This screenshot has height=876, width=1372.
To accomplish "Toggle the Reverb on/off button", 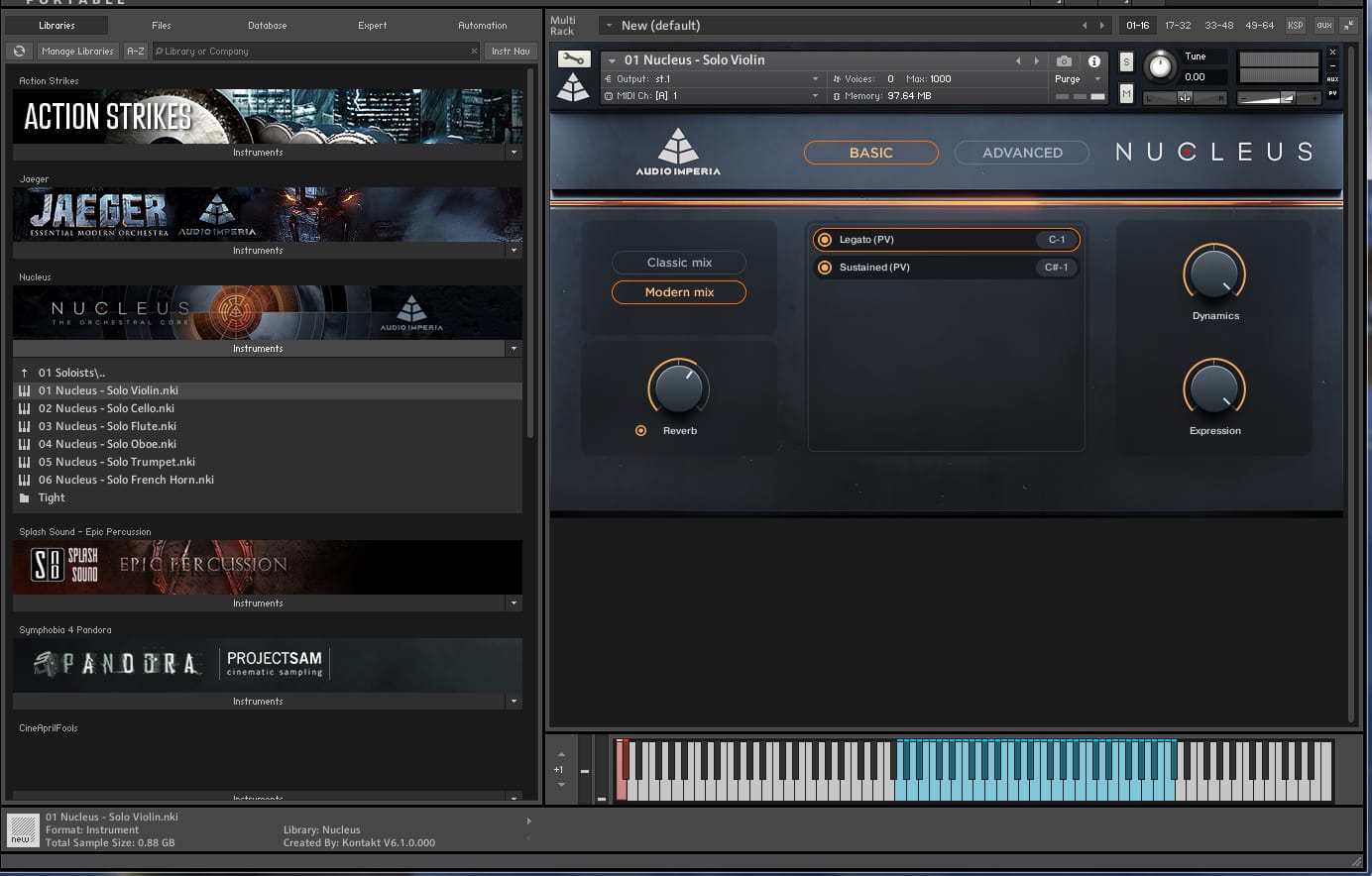I will [640, 430].
